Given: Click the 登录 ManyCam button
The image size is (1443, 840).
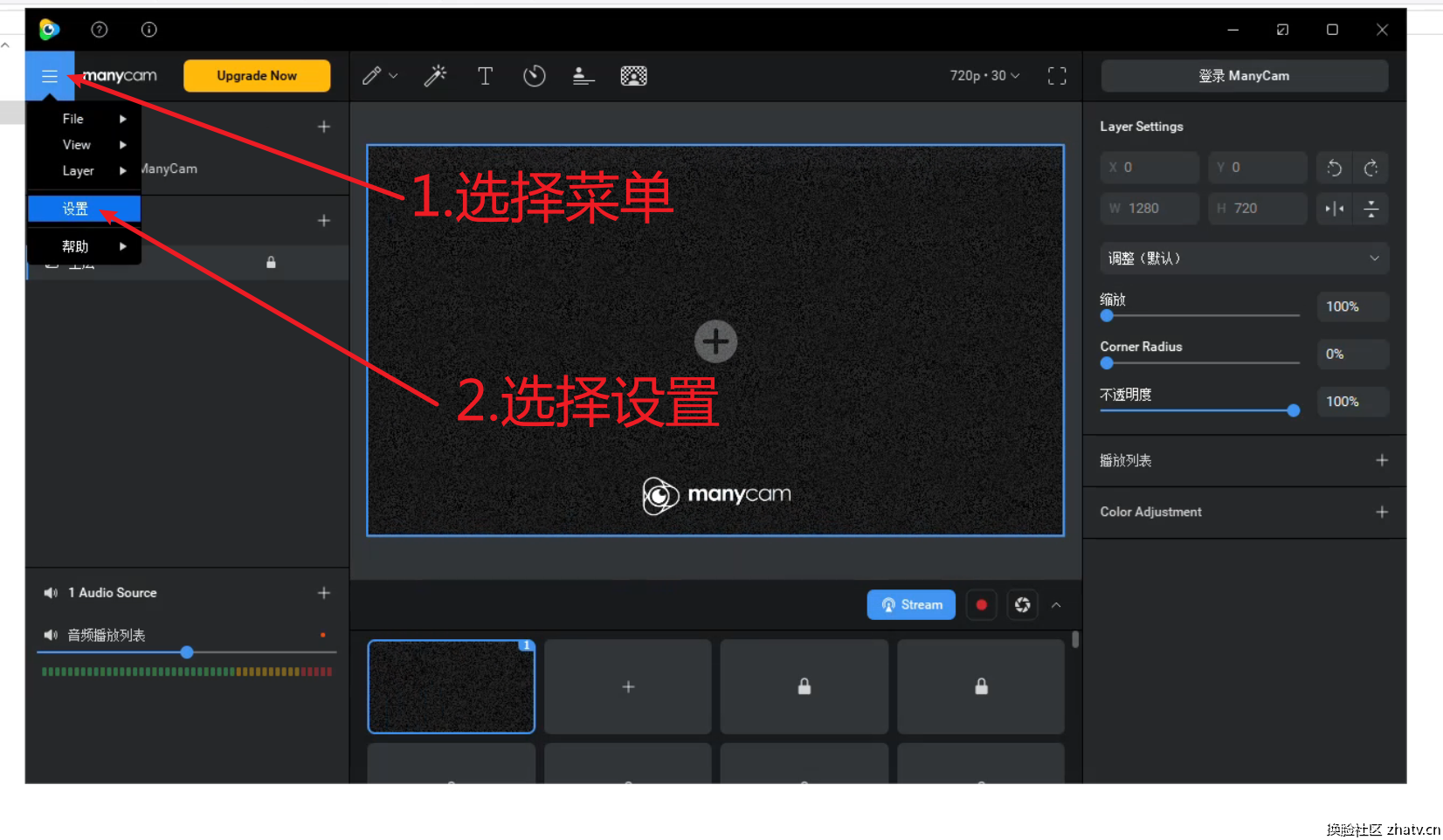Looking at the screenshot, I should click(1244, 76).
